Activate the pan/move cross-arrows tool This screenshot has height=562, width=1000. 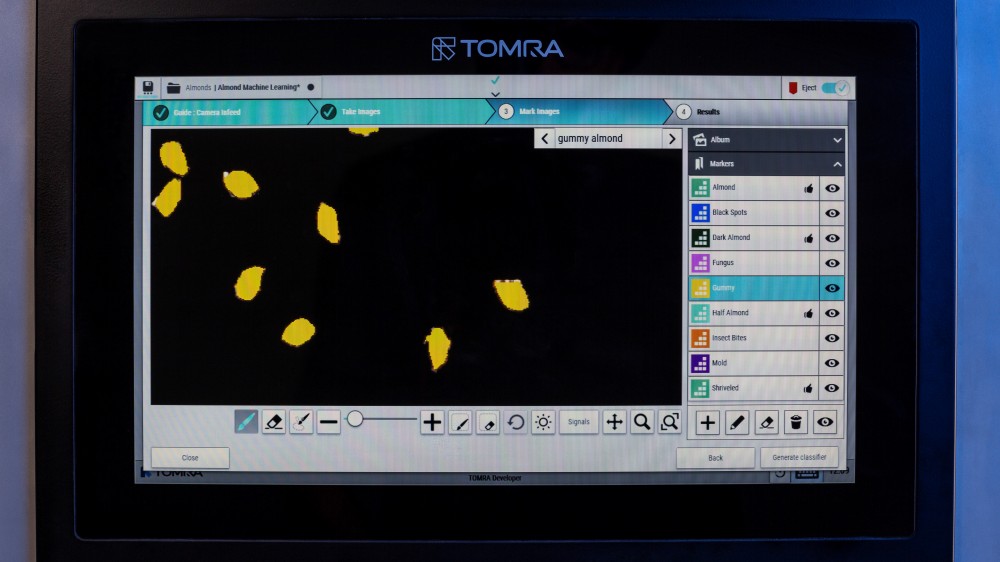click(614, 422)
